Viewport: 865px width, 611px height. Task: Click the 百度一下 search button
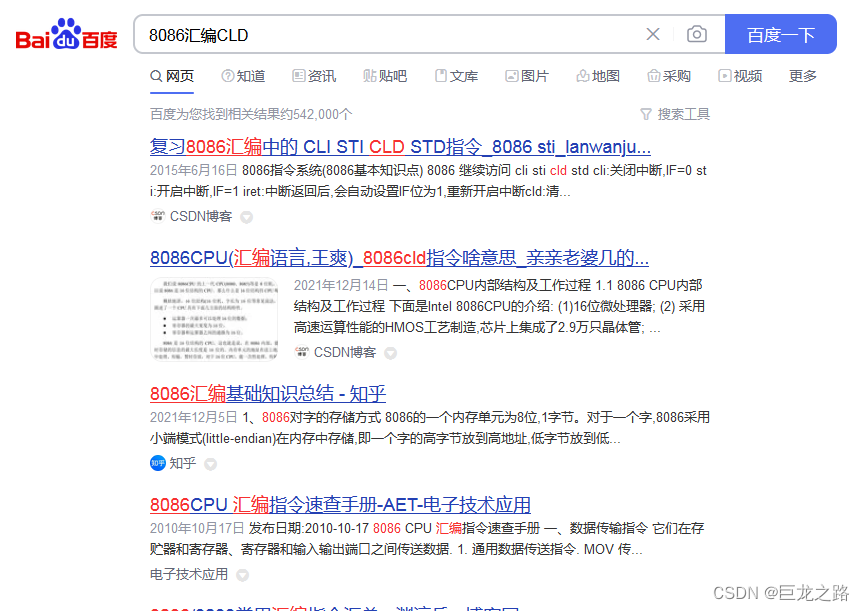click(781, 34)
